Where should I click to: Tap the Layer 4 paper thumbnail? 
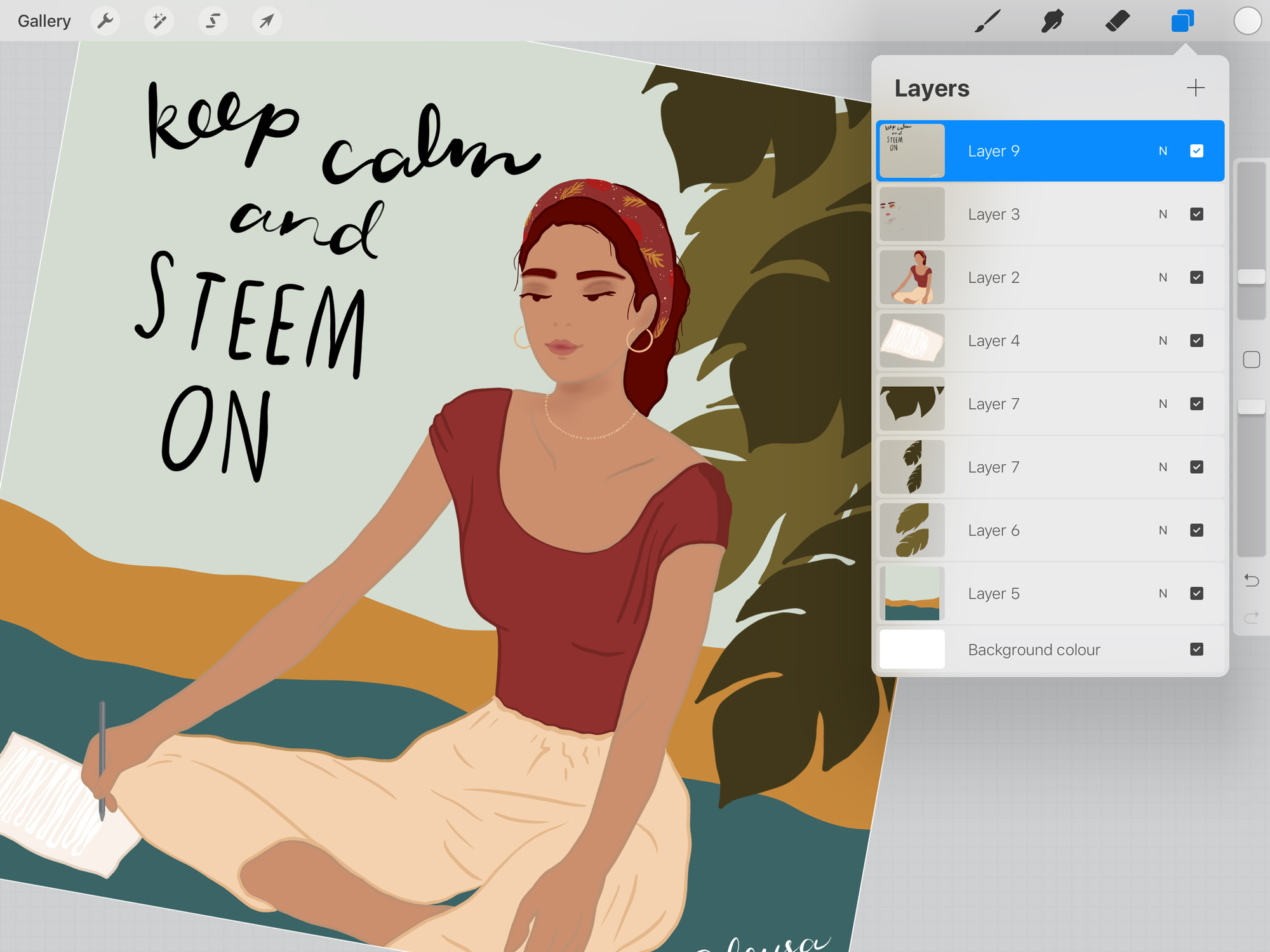pyautogui.click(x=912, y=340)
